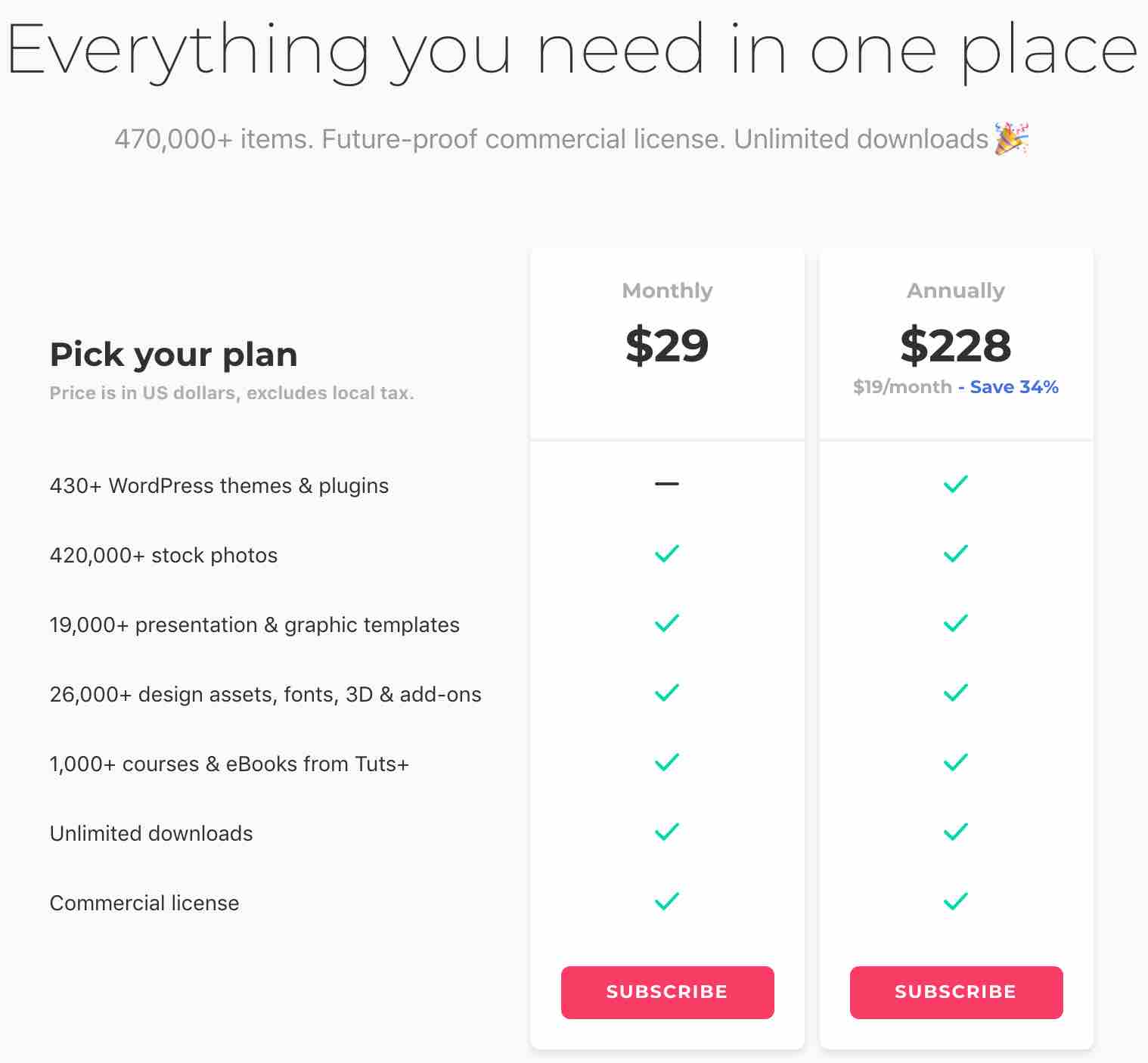Click the Annually checkmark for Unlimited downloads
The image size is (1148, 1063).
pyautogui.click(x=956, y=832)
